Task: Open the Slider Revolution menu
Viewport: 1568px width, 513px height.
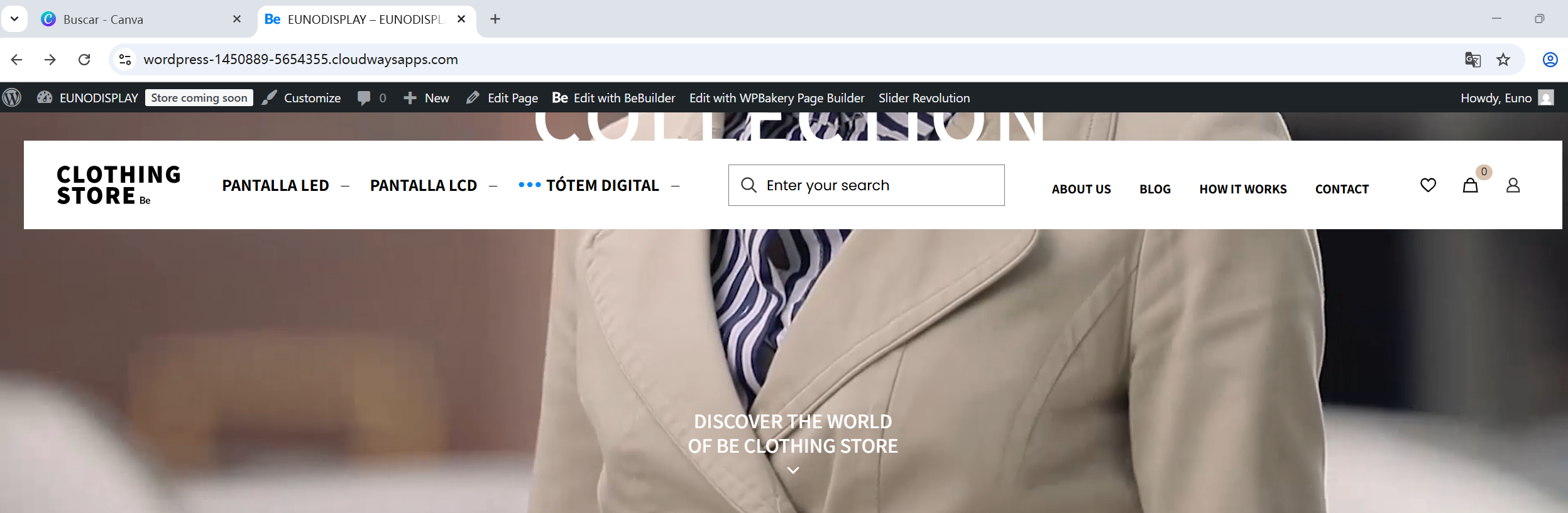Action: pyautogui.click(x=924, y=98)
